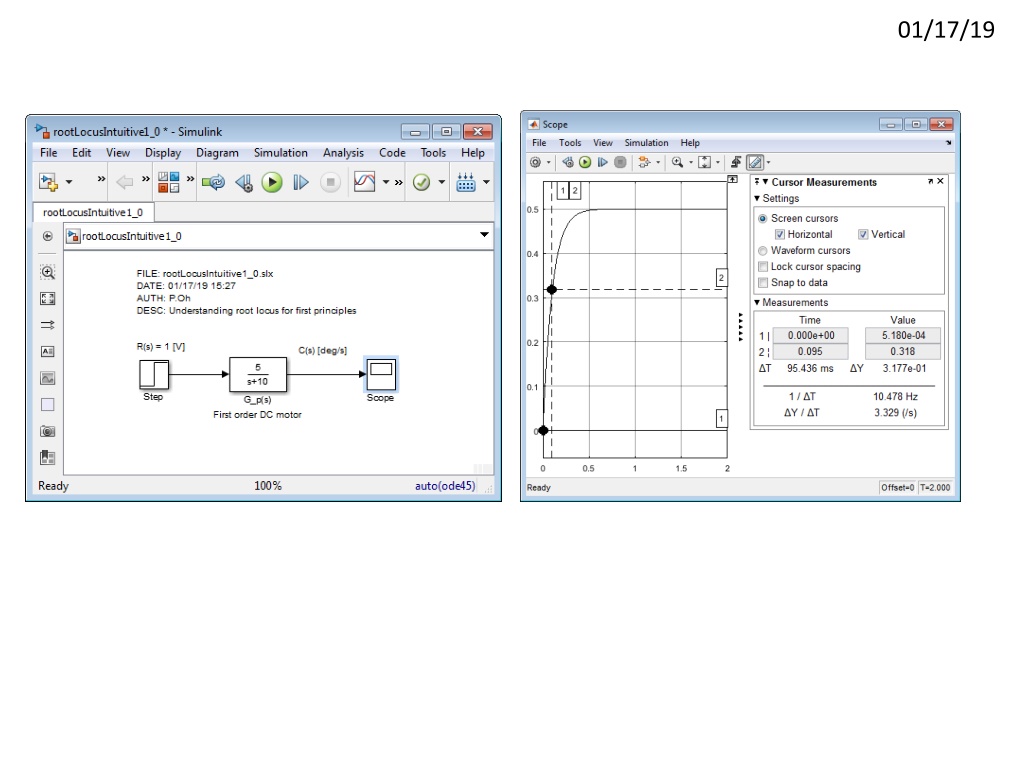Screen dimensions: 1024x768
Task: Run the model with the green Play button in Simulink
Action: click(272, 182)
